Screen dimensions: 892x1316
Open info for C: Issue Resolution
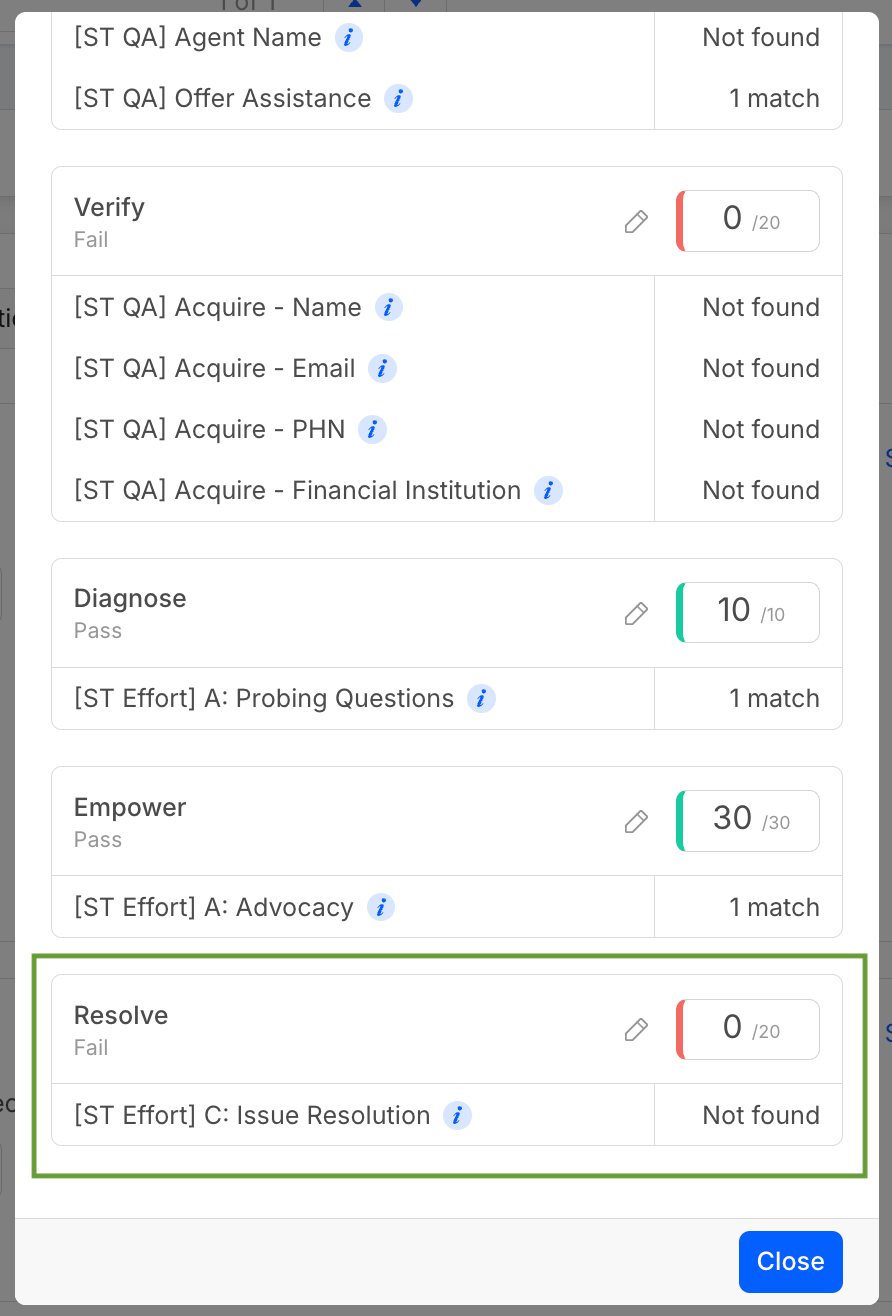[457, 1116]
